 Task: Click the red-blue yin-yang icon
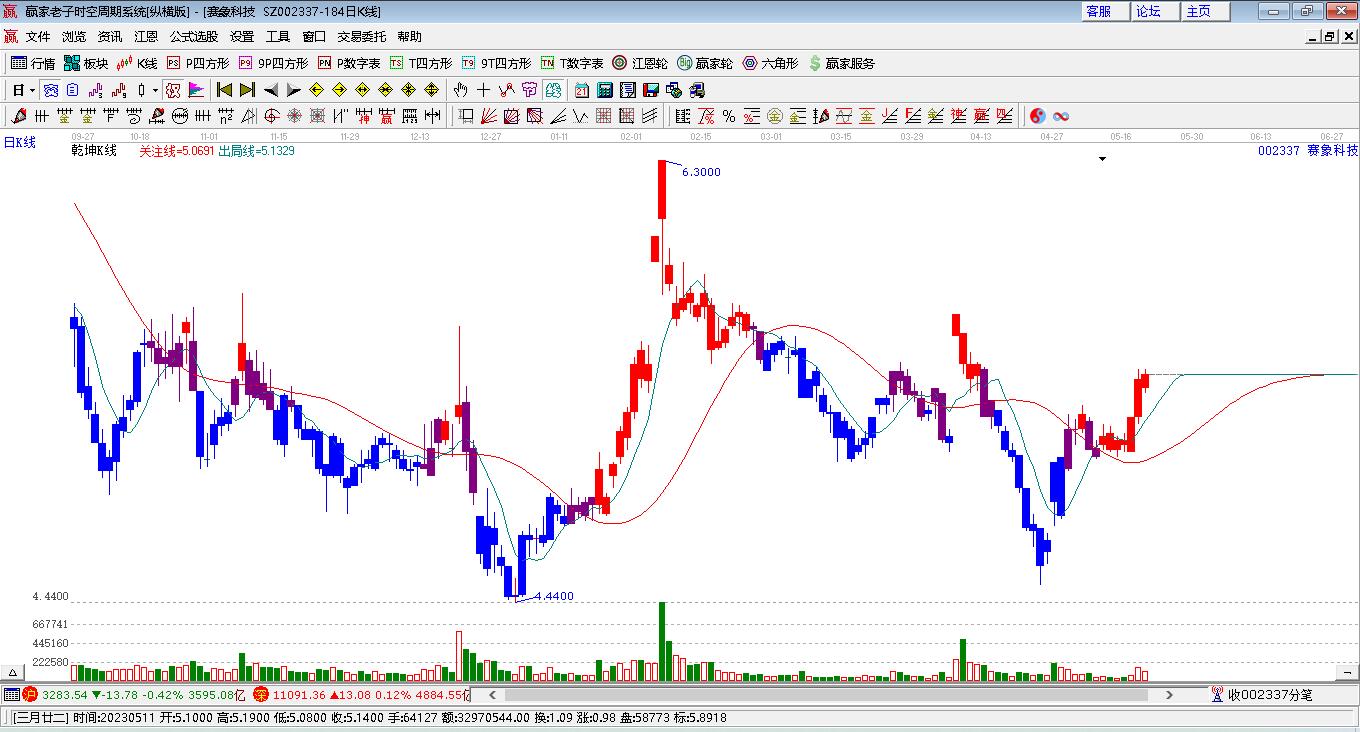click(1037, 116)
